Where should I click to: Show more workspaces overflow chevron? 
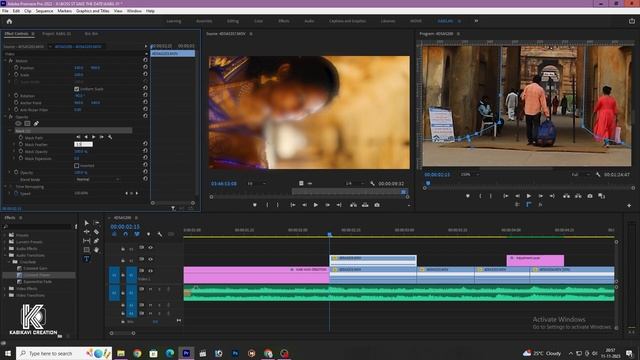(x=476, y=21)
